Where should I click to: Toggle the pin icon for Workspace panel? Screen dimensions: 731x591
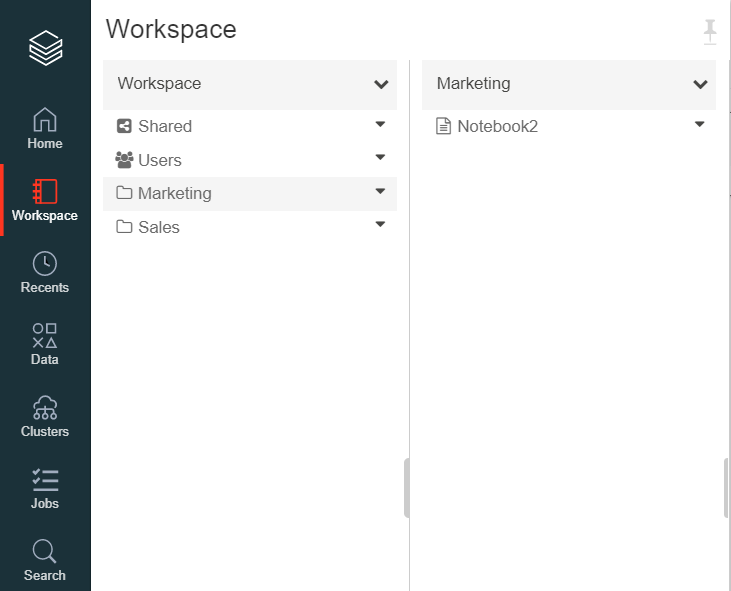tap(710, 32)
